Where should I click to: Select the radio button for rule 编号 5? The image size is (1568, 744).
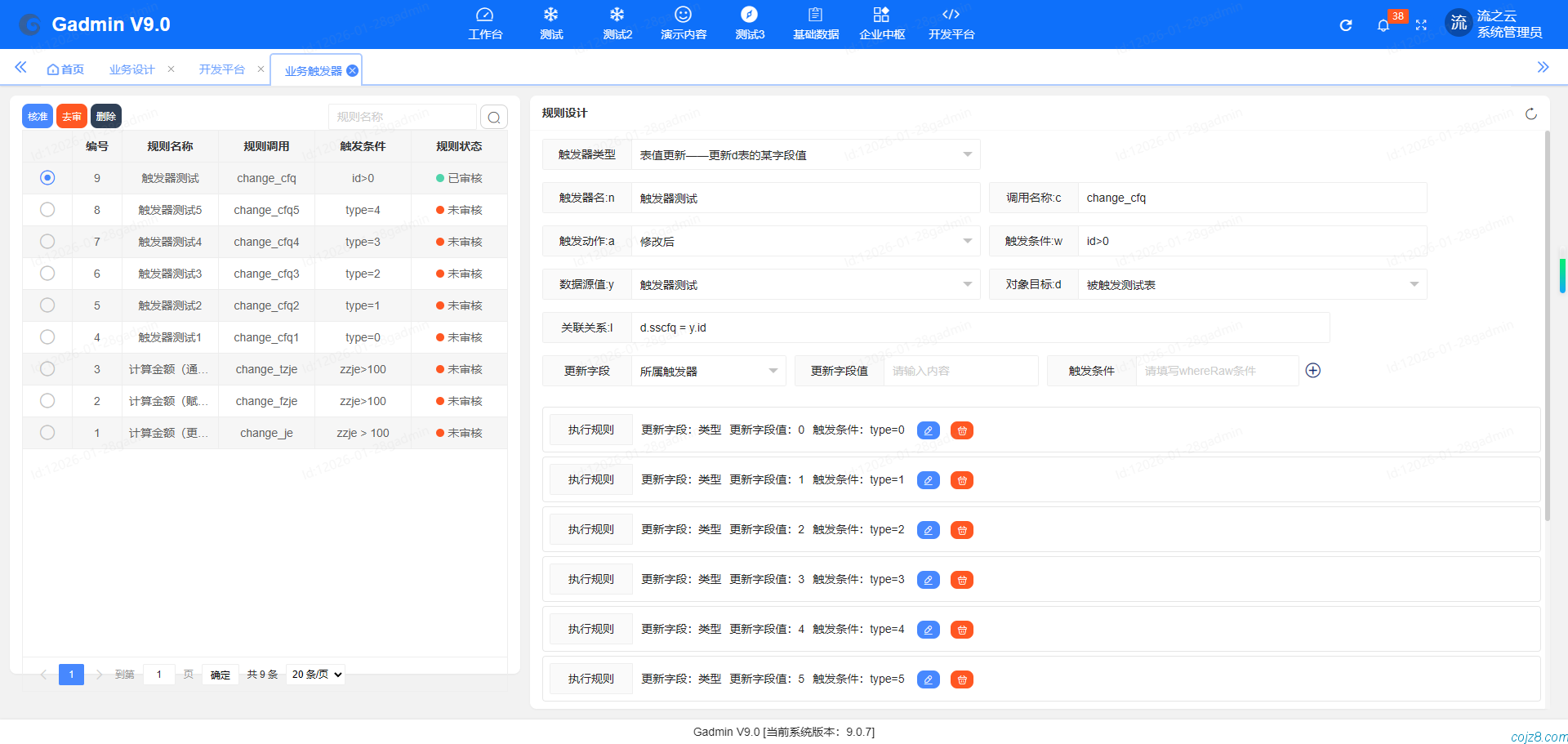click(47, 305)
